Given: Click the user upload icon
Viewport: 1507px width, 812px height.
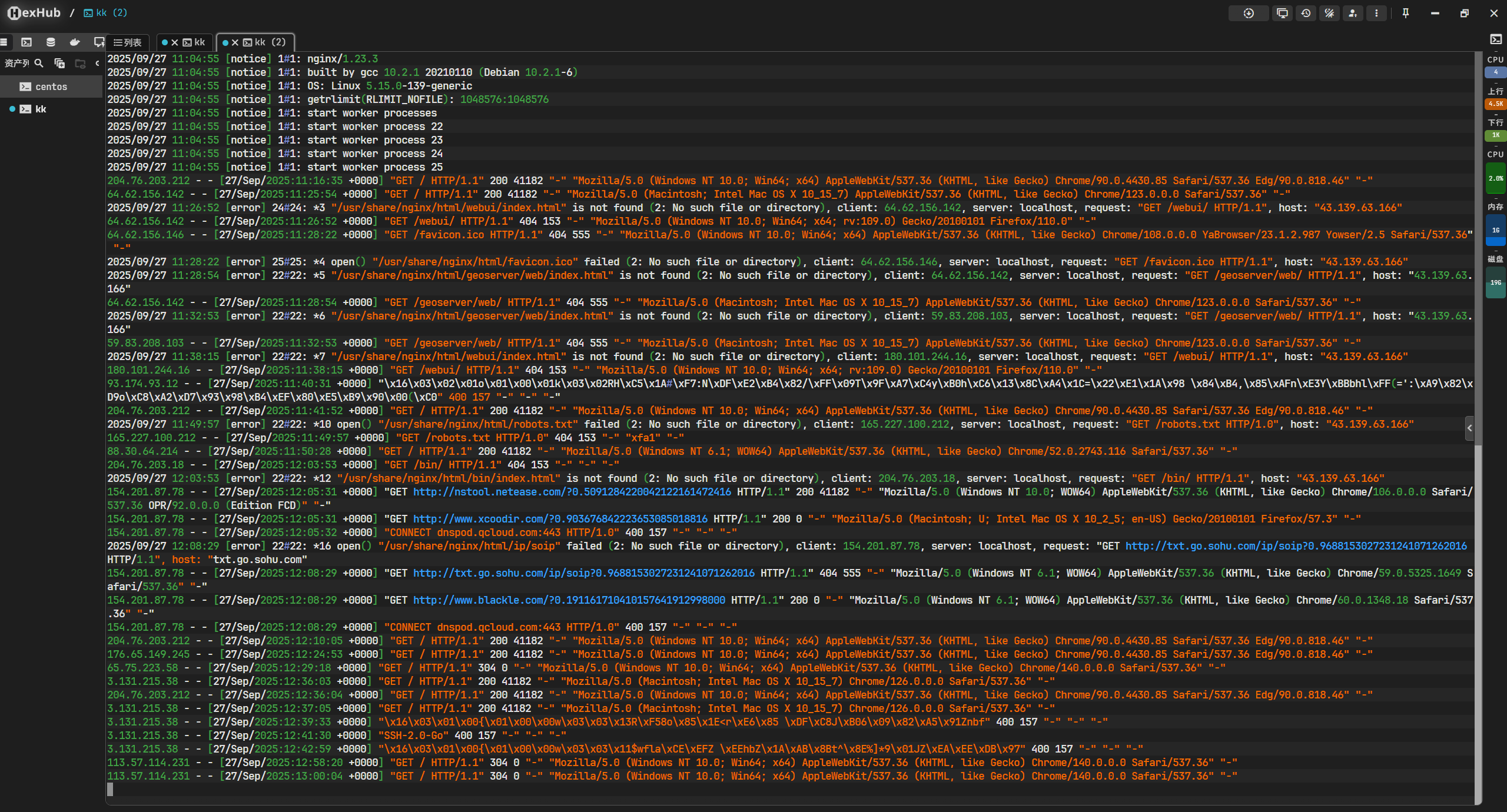Looking at the screenshot, I should pos(1353,13).
